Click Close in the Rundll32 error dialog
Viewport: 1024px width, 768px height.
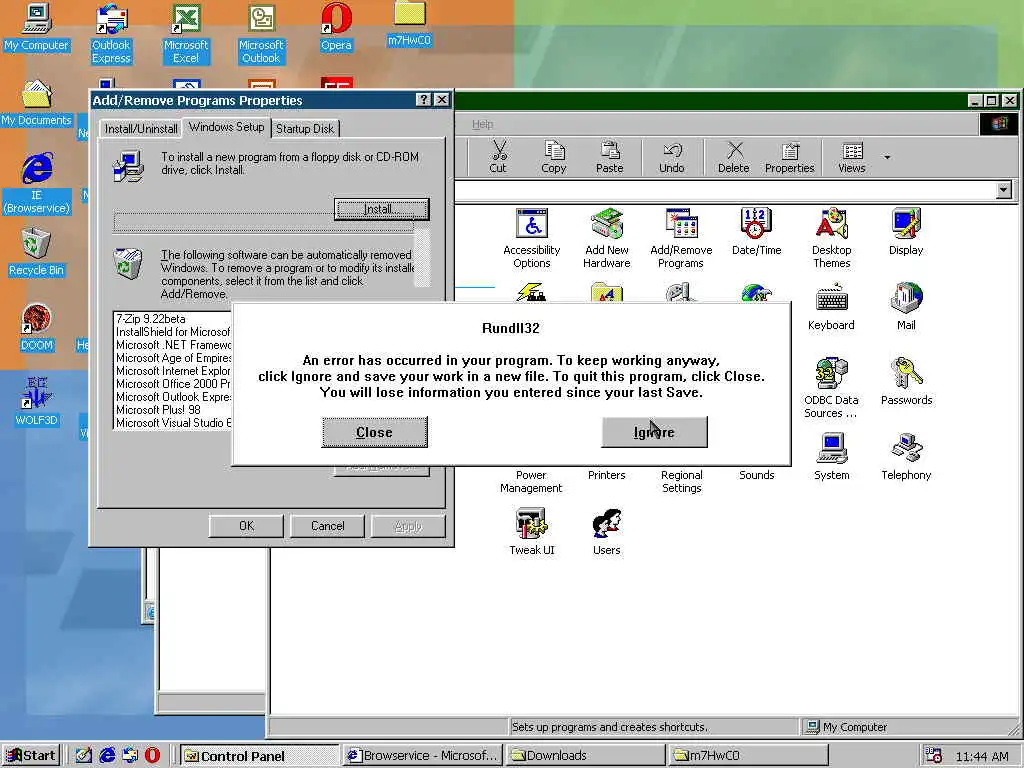[374, 432]
